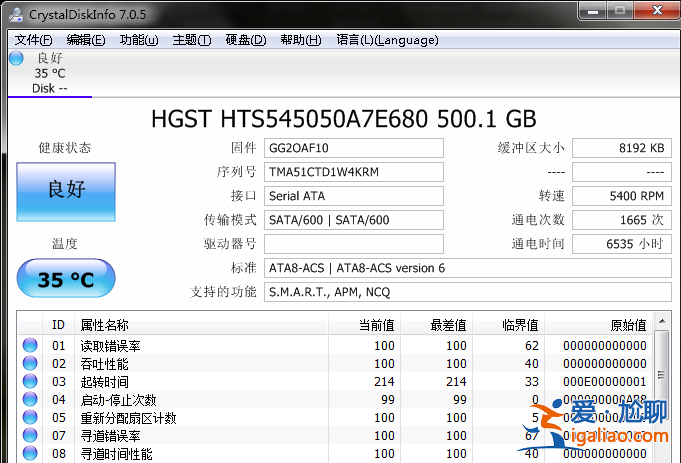Viewport: 681px width, 463px height.
Task: Click the buffer size field 8192 KB
Action: click(622, 148)
